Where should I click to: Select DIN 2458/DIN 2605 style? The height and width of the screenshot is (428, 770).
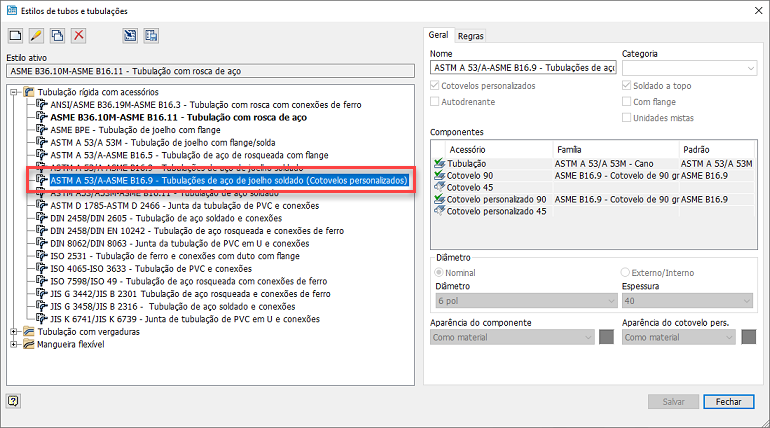click(x=166, y=218)
